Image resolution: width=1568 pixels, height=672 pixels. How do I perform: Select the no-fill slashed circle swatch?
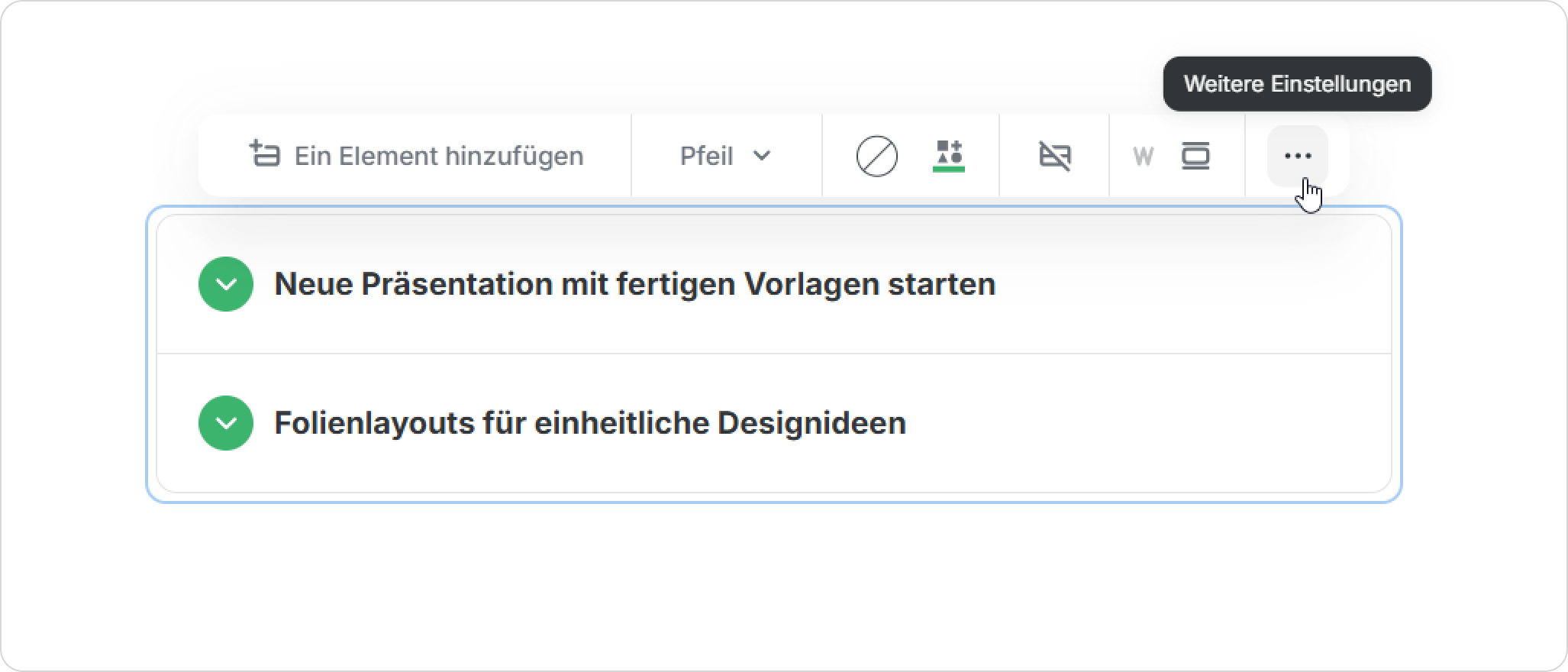pyautogui.click(x=876, y=157)
